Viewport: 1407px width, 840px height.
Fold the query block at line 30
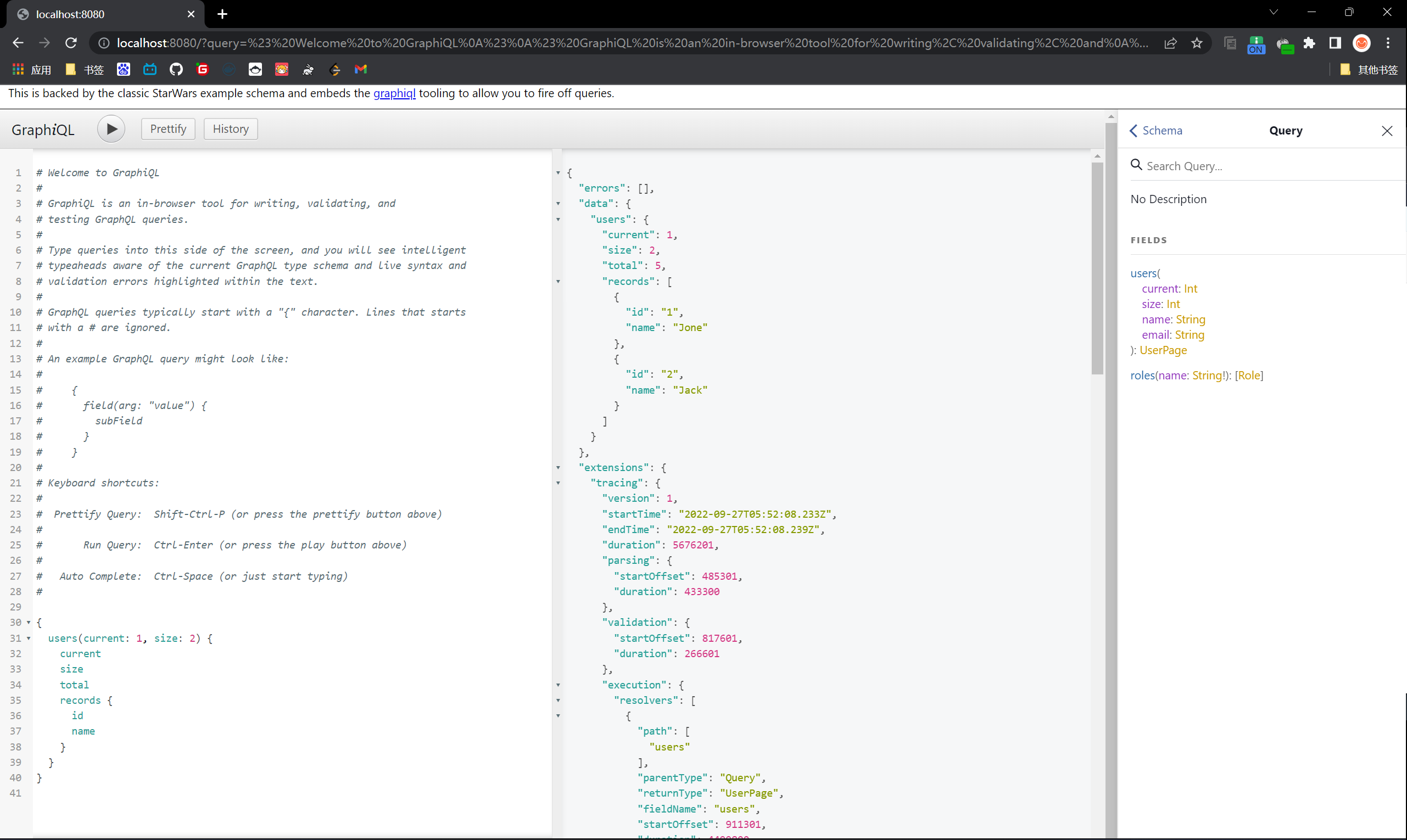[x=29, y=623]
